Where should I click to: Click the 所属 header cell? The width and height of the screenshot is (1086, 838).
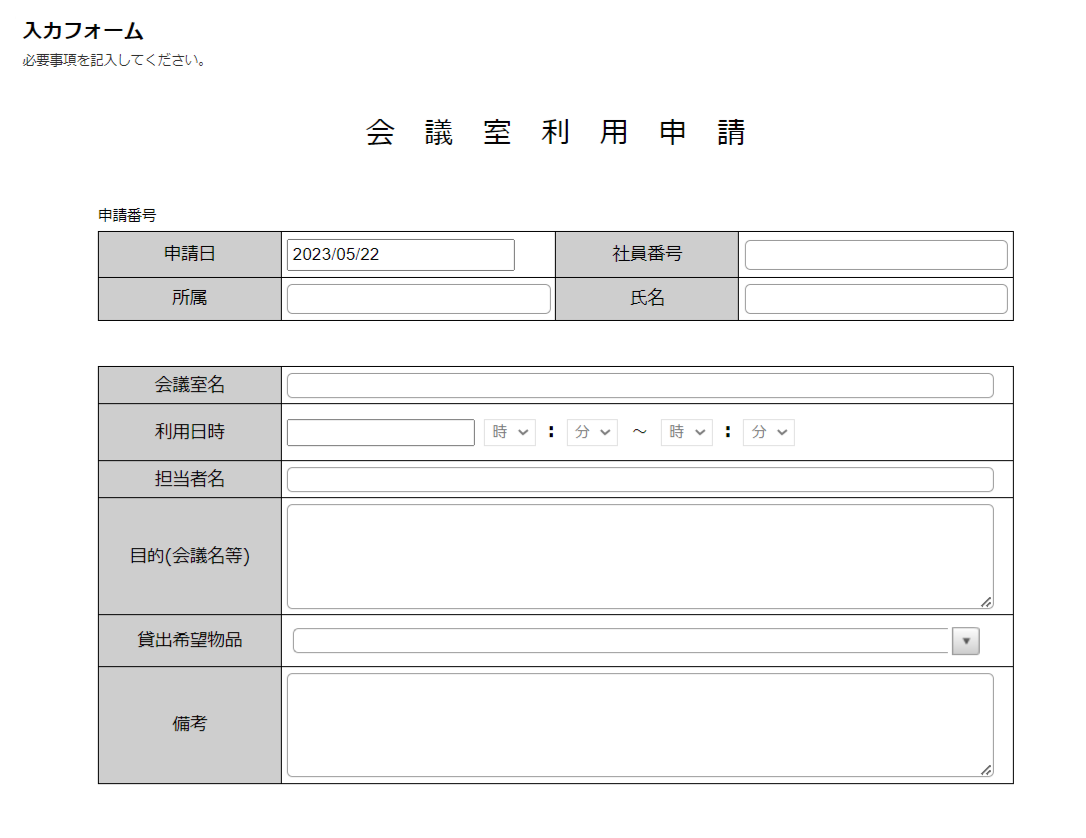(x=190, y=298)
